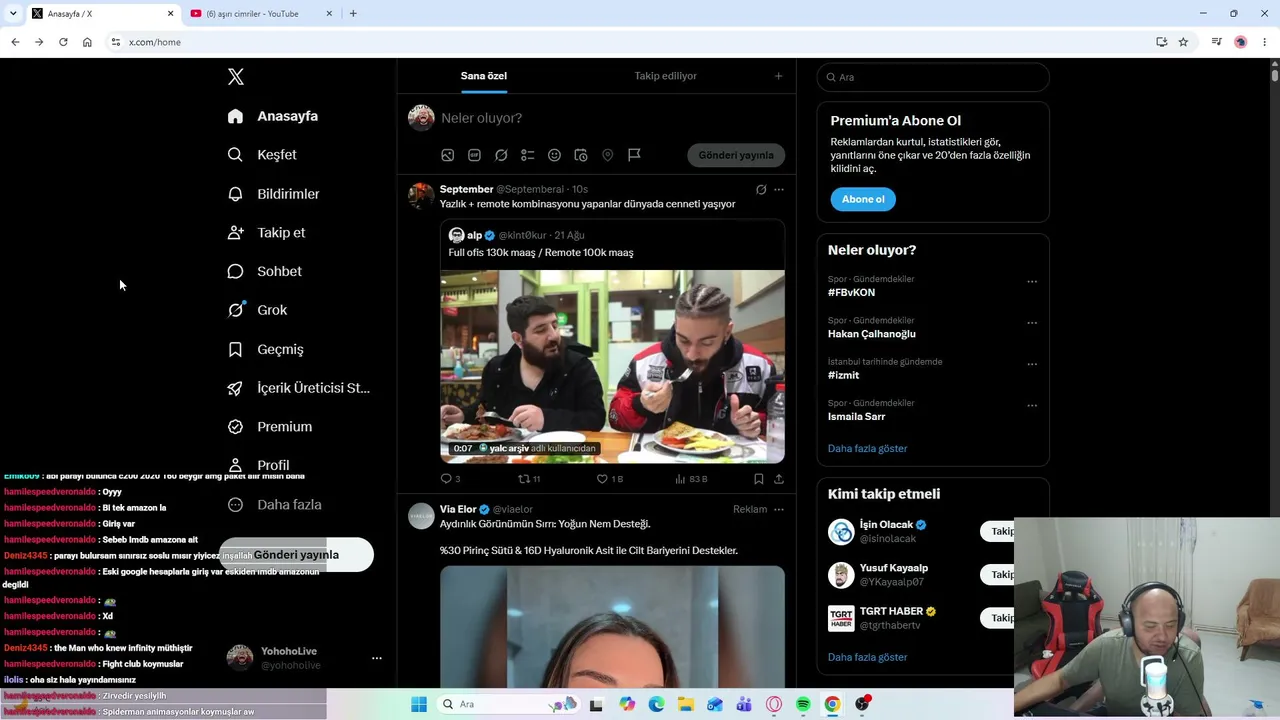1280x720 pixels.
Task: Switch to the Takip ediliyor tab
Action: [x=665, y=76]
